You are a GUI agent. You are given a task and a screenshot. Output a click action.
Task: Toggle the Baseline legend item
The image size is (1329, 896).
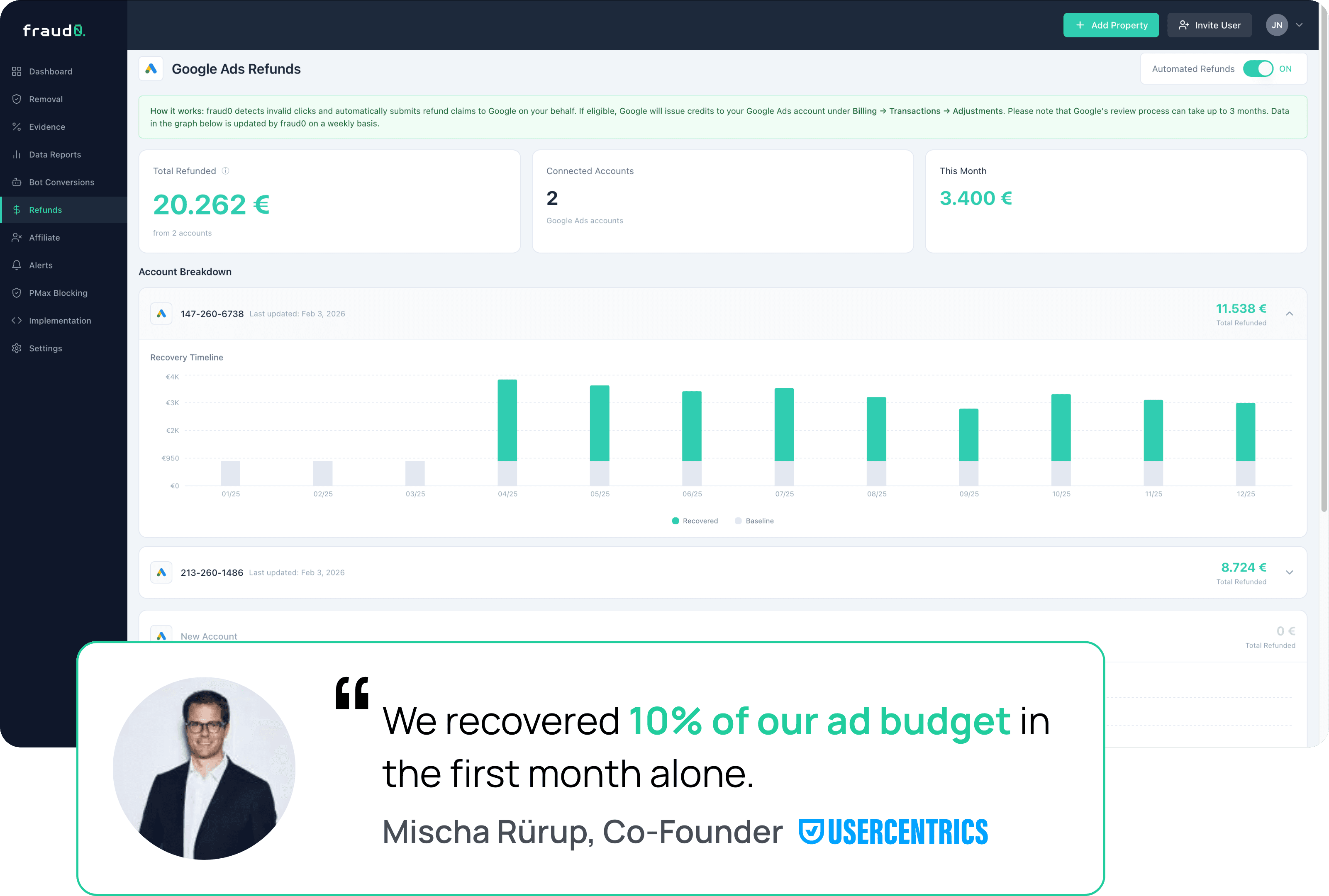tap(754, 521)
